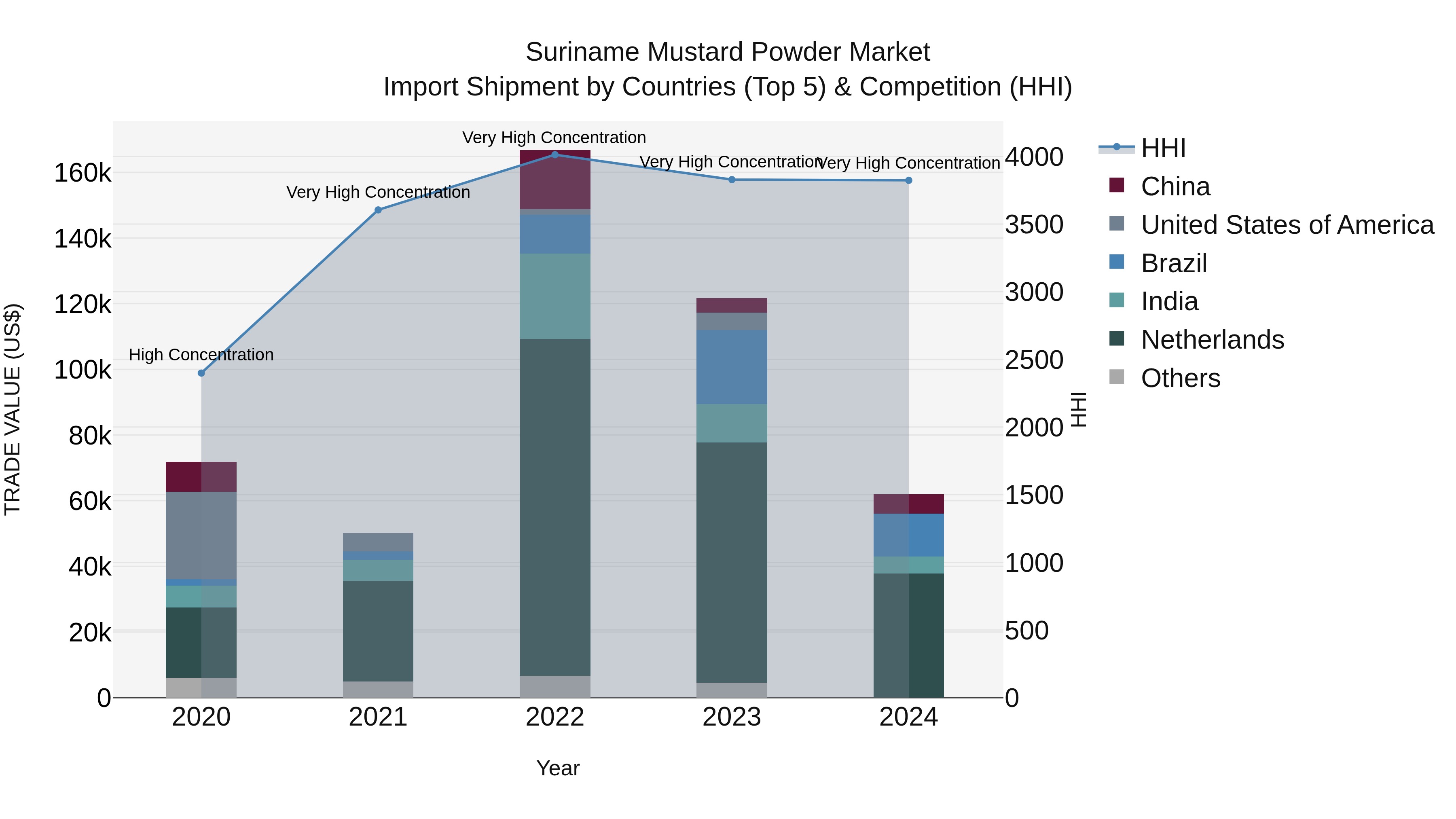Select the Netherlands segment of the 2023 bar

coord(731,563)
